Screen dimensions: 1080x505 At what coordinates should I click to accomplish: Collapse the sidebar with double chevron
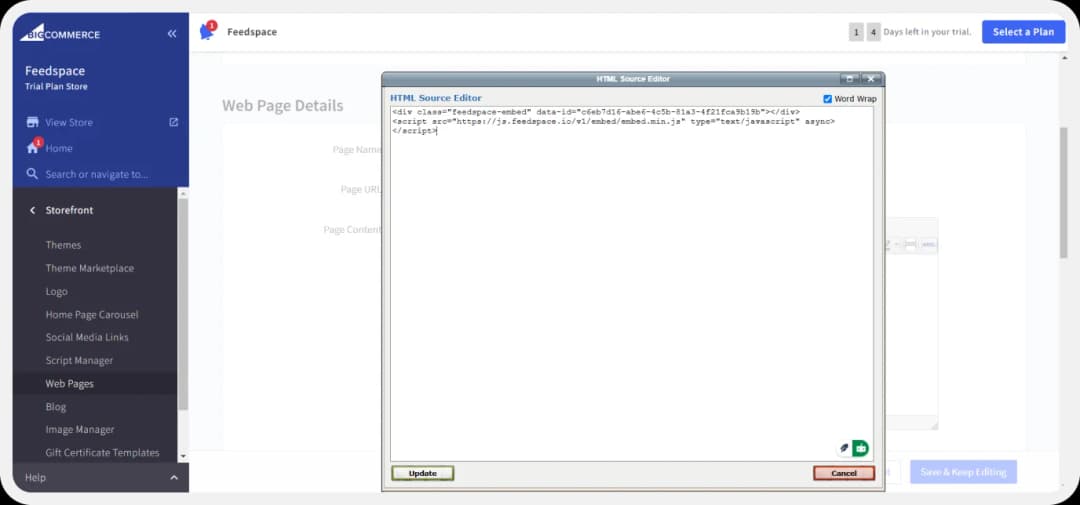pyautogui.click(x=172, y=33)
